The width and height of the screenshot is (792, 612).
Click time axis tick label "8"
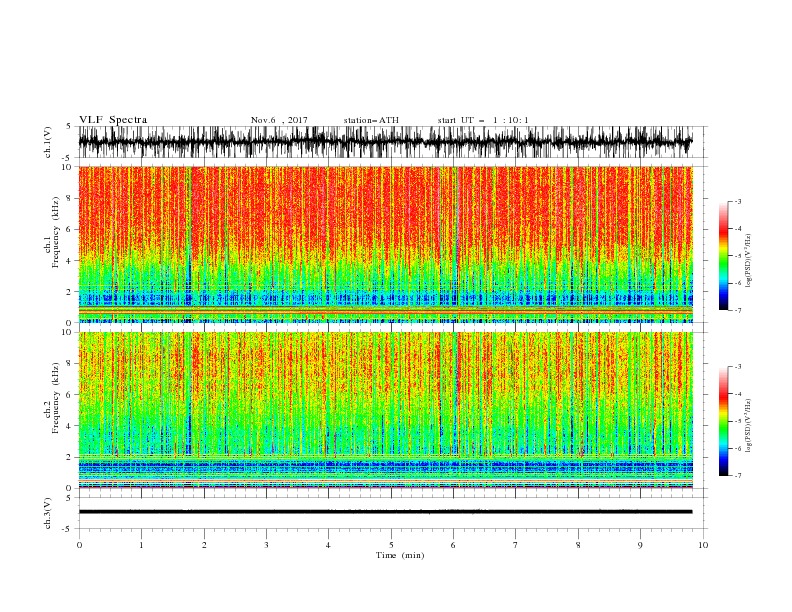click(578, 545)
